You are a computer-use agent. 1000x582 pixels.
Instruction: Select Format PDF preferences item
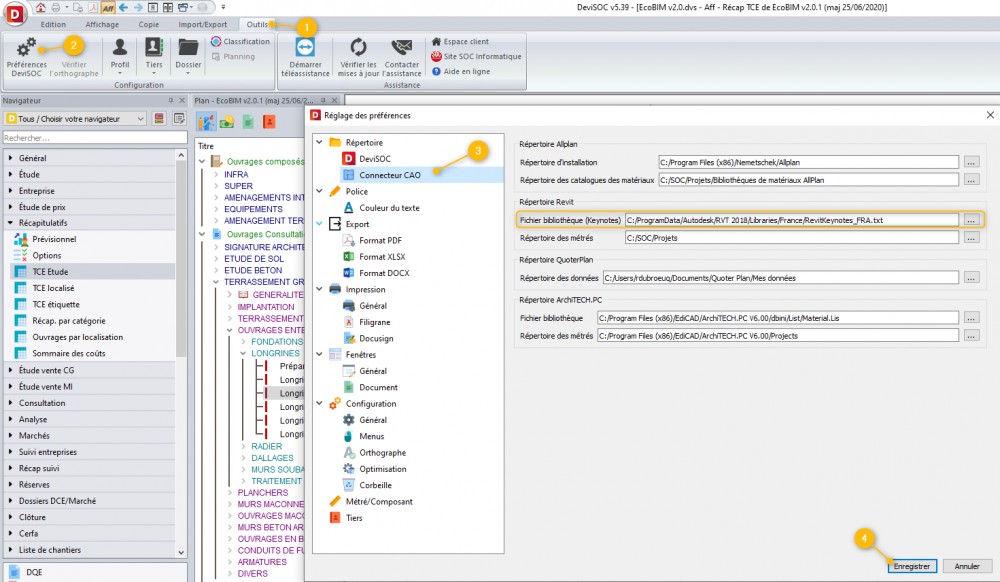pos(380,240)
